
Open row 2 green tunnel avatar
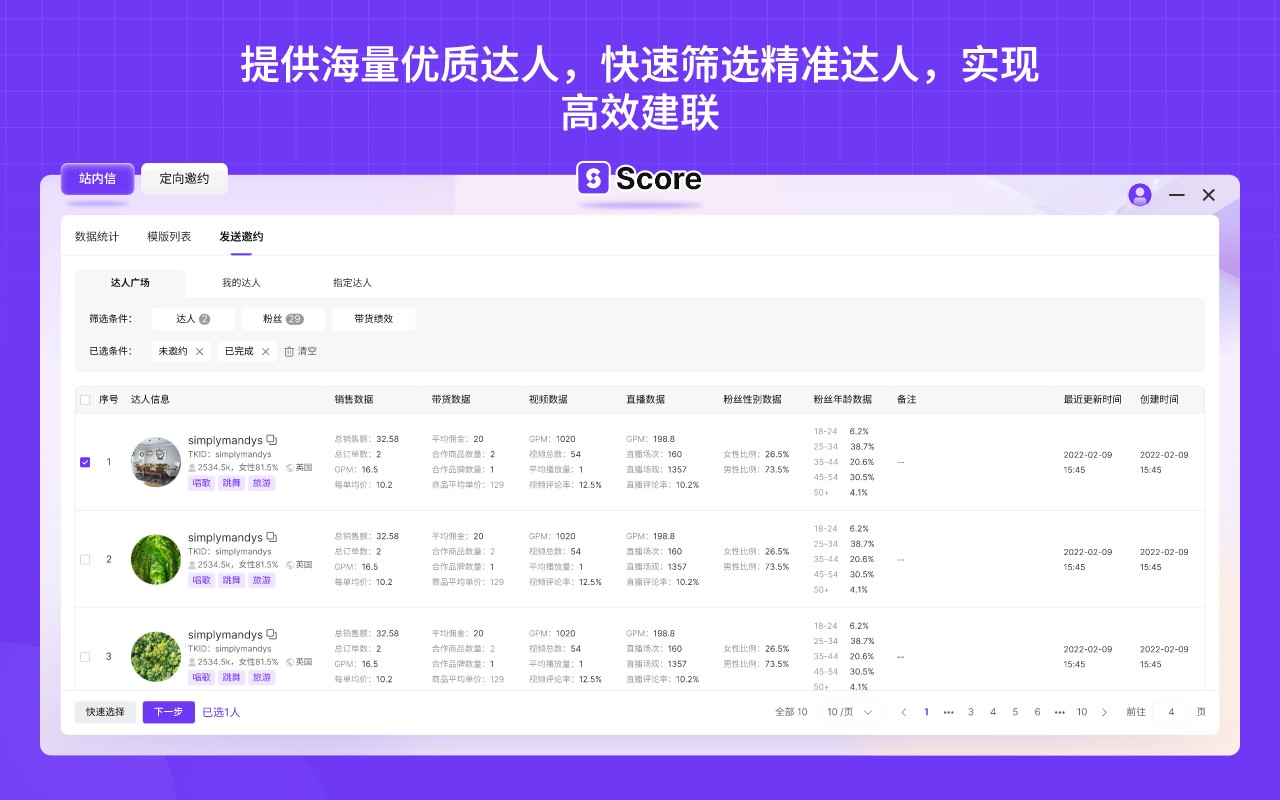[156, 559]
